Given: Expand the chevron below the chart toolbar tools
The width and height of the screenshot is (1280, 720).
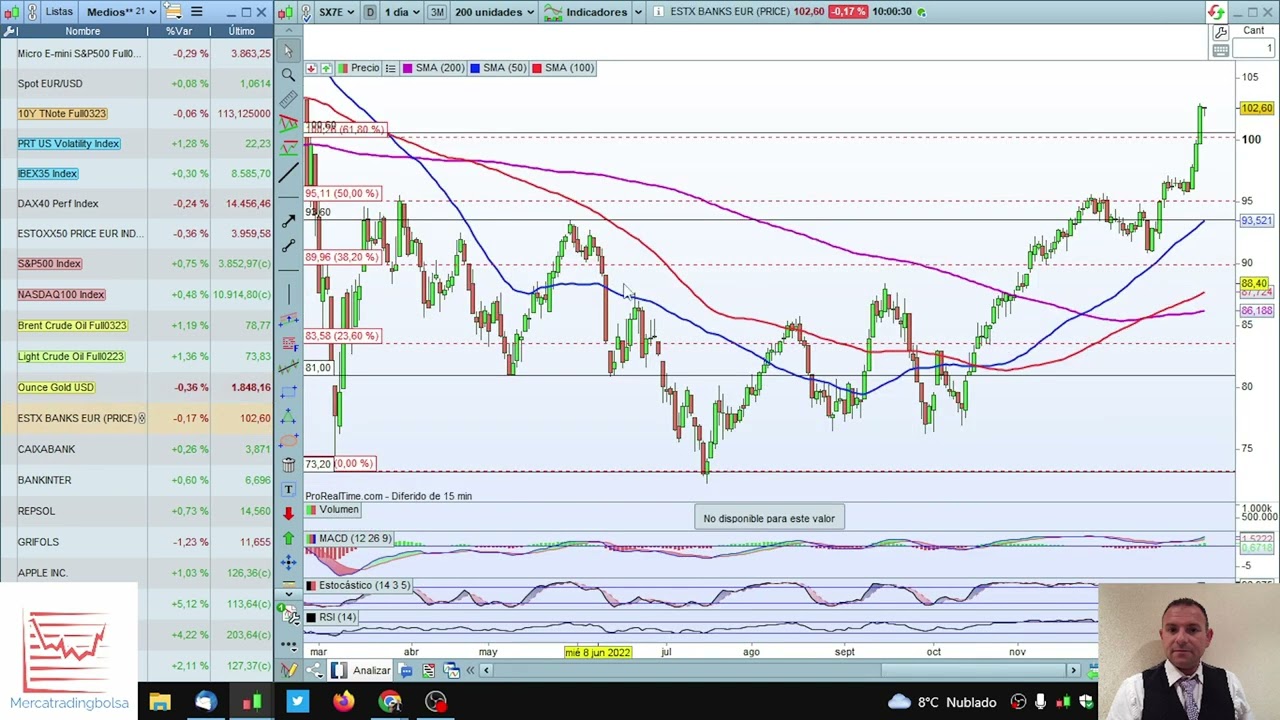Looking at the screenshot, I should coord(288,593).
